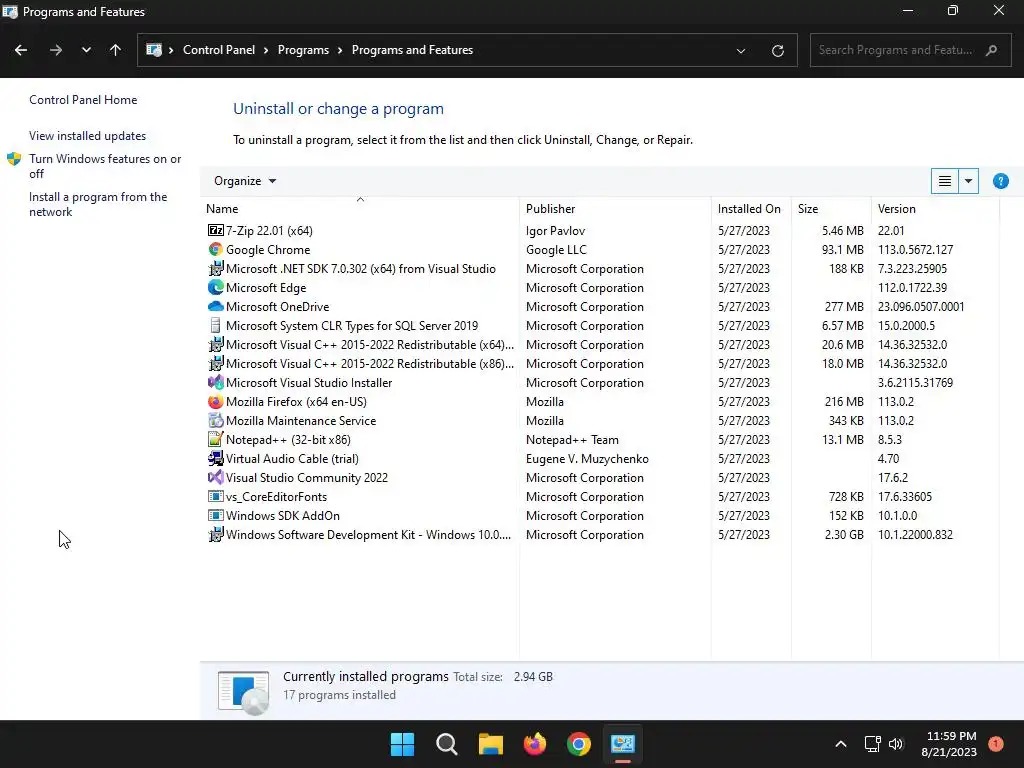The height and width of the screenshot is (768, 1024).
Task: Open the view options dropdown arrow
Action: pos(968,181)
